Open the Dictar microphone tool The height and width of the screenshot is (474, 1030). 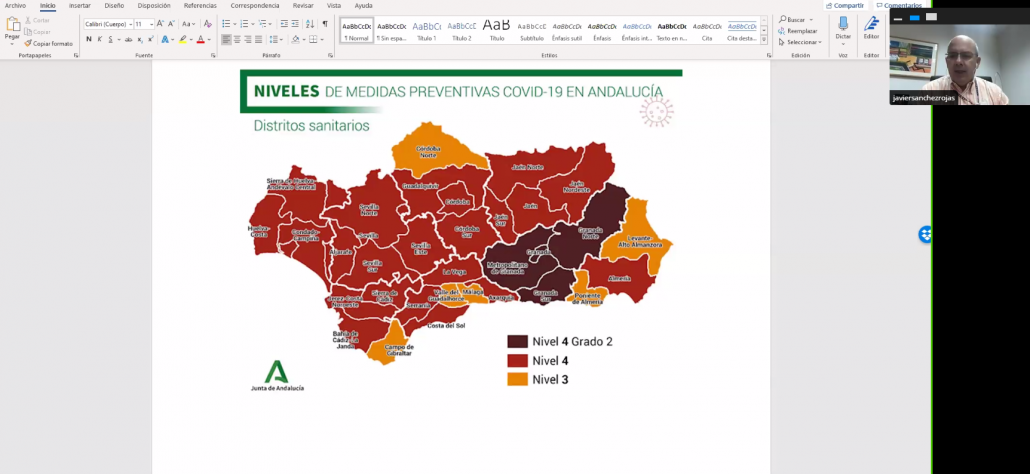[843, 27]
